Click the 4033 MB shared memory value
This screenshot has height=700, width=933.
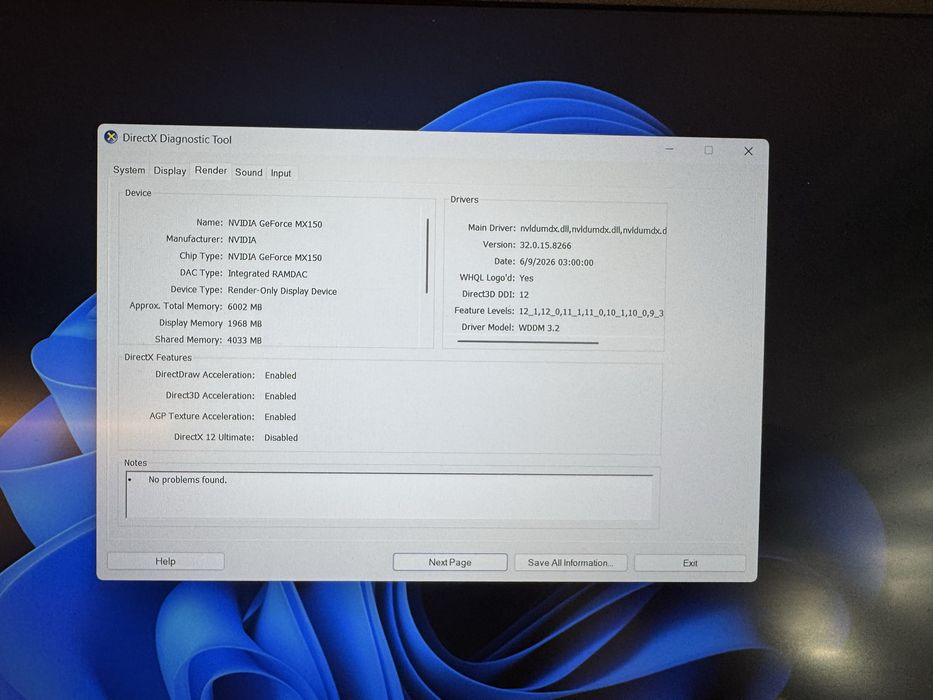pos(245,340)
